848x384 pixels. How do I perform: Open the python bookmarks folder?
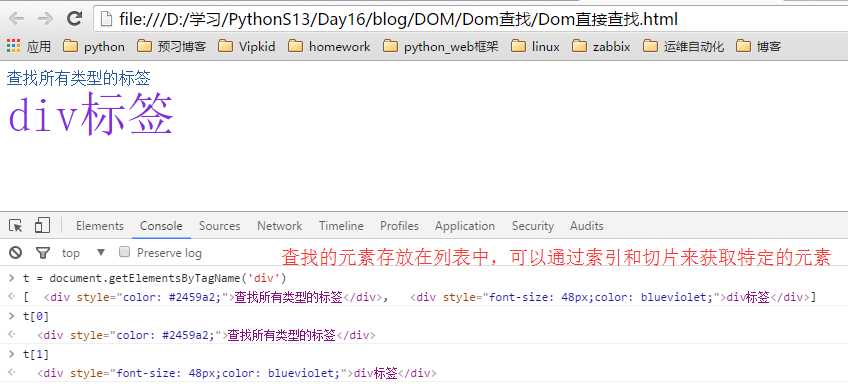pos(94,47)
